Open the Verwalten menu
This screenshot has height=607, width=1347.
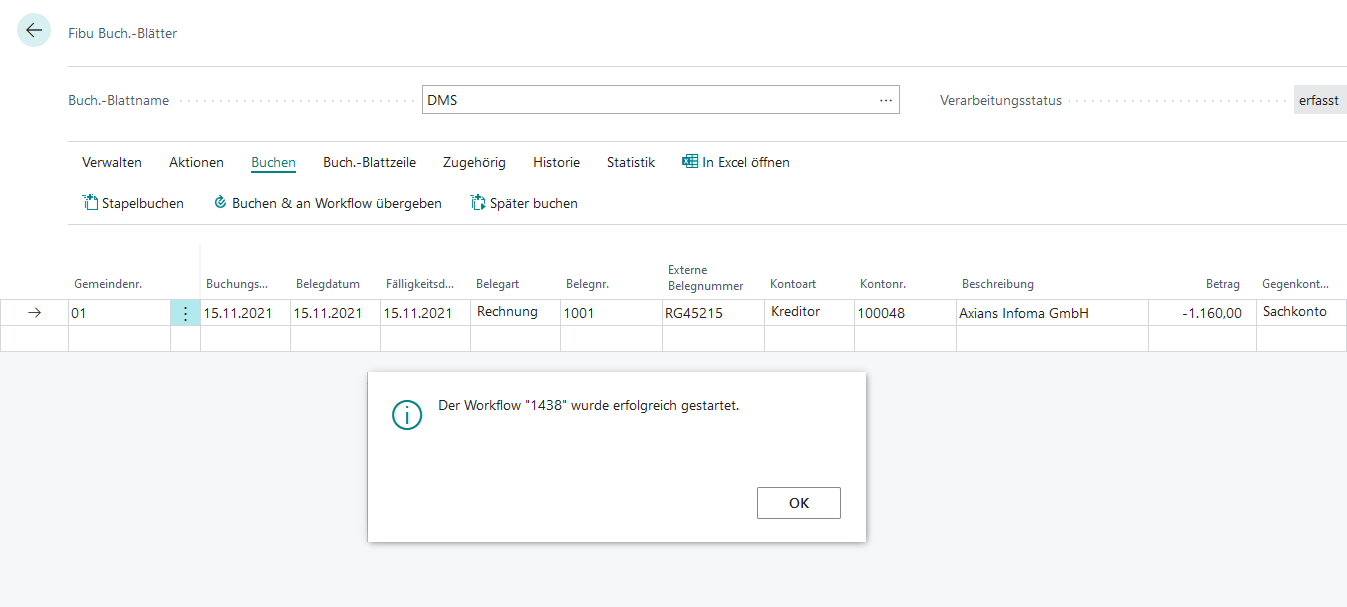[112, 162]
